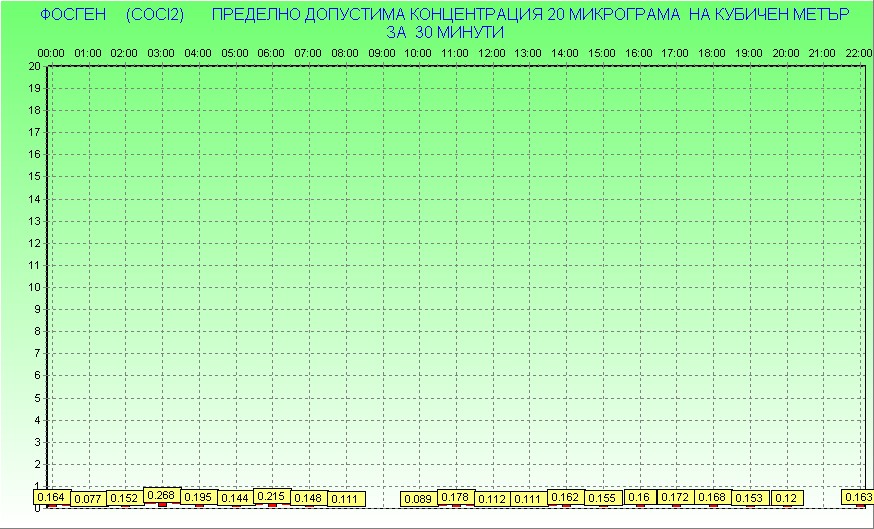
Task: Click the 05:00 time axis label
Action: 235,54
